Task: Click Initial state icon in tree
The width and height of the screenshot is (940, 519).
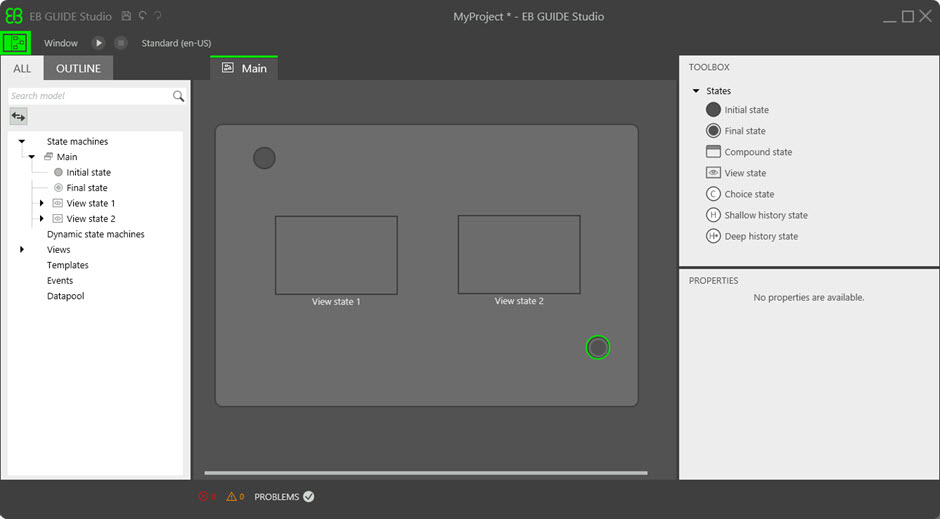Action: pos(58,173)
